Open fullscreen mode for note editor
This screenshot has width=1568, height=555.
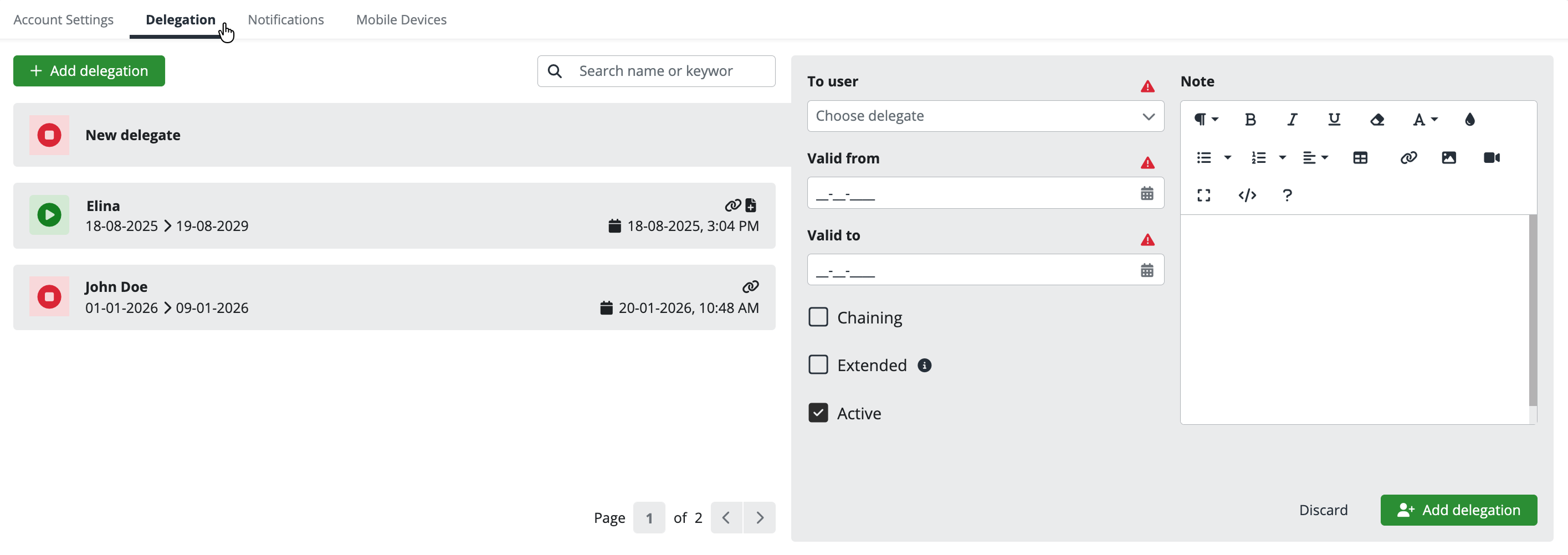1203,196
